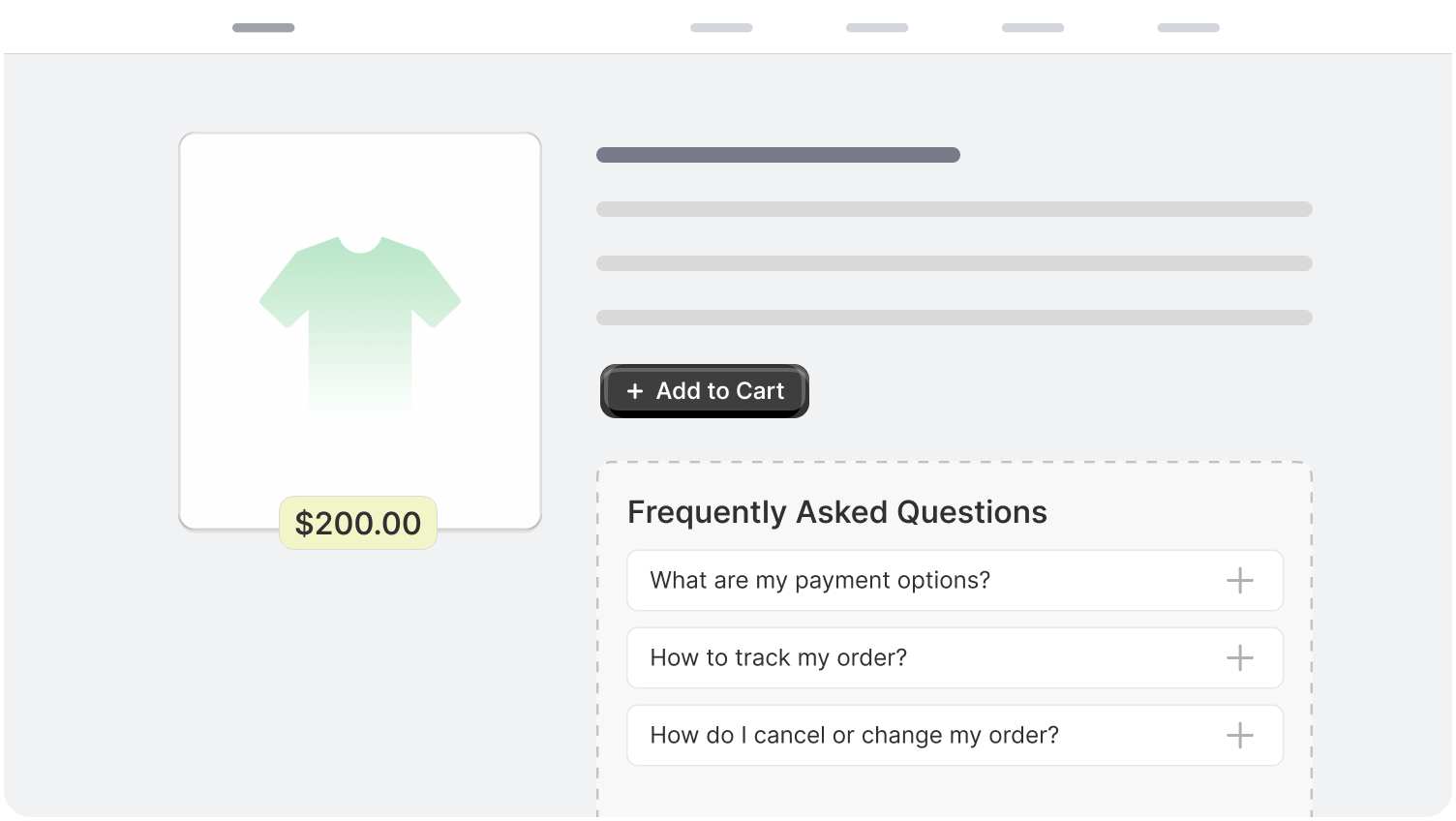
Task: Select the active dark menu item in the navigation bar
Action: (263, 28)
